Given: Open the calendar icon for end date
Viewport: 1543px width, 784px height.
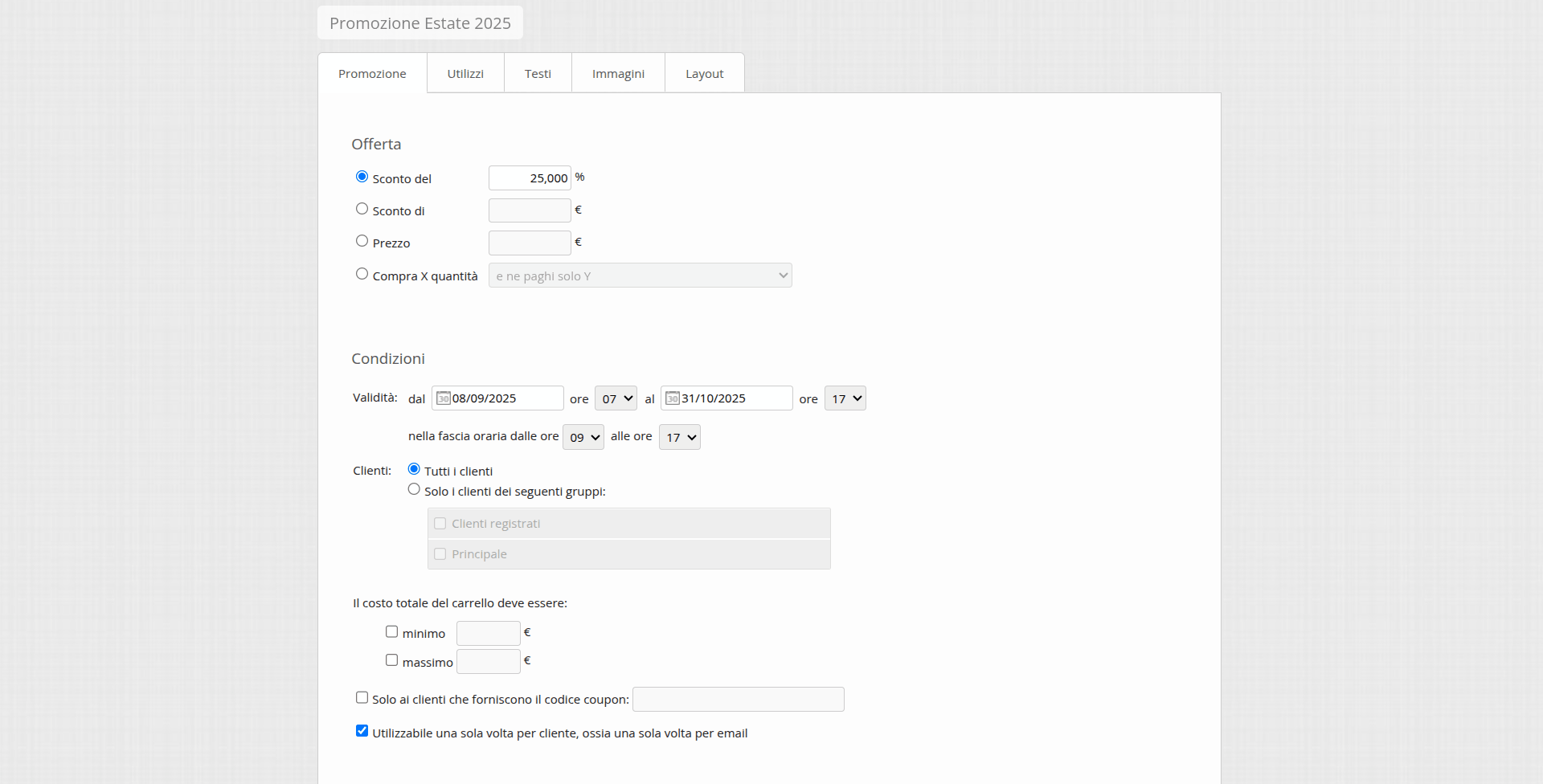Looking at the screenshot, I should click(x=673, y=398).
